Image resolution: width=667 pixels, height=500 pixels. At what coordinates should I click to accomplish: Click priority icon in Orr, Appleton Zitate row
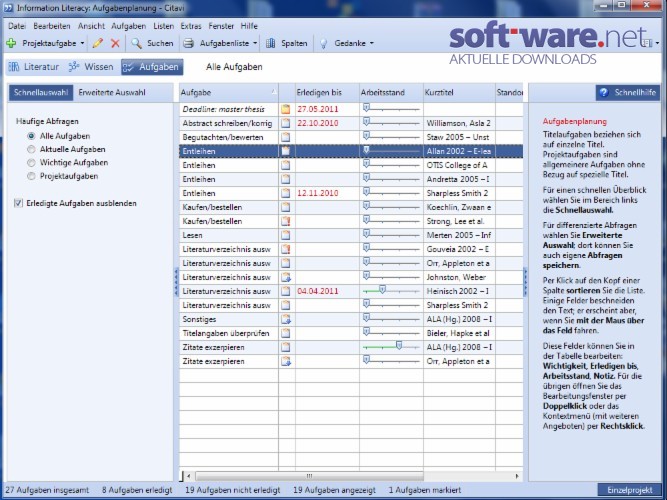tap(286, 361)
